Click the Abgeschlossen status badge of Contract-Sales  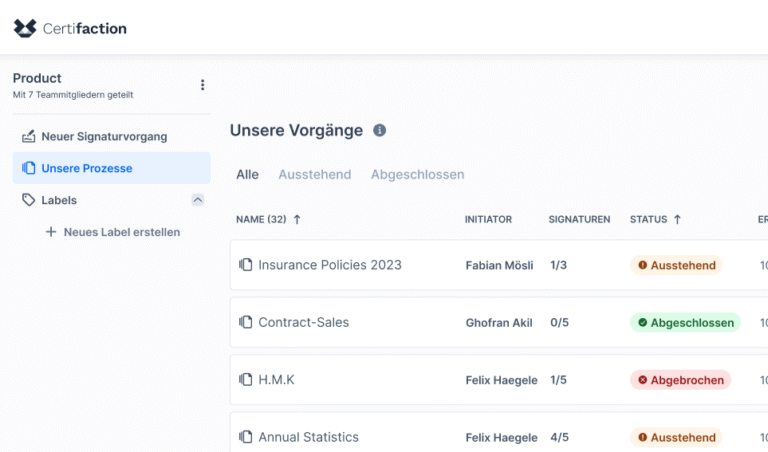click(x=685, y=322)
